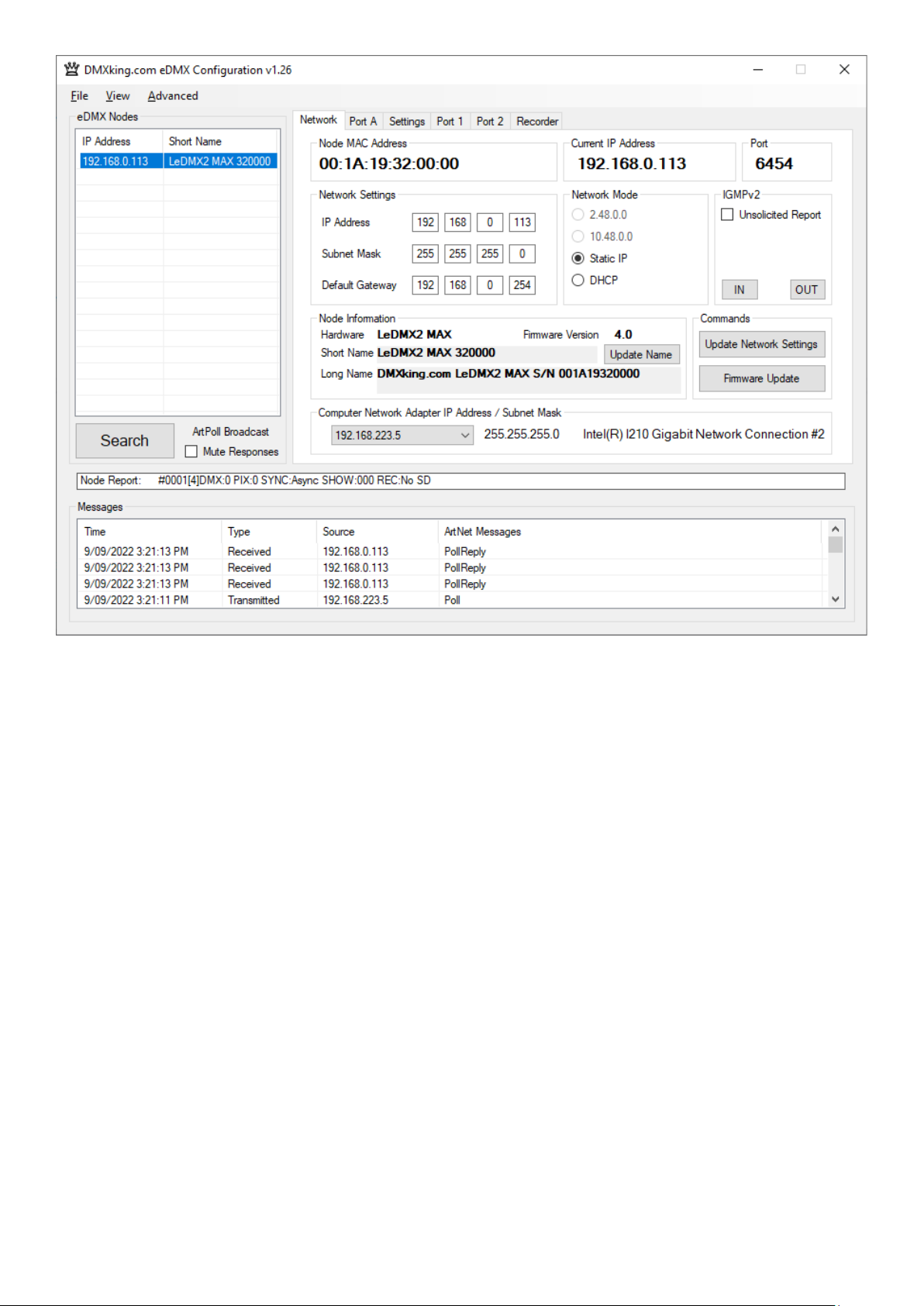Open the View menu

coord(118,96)
